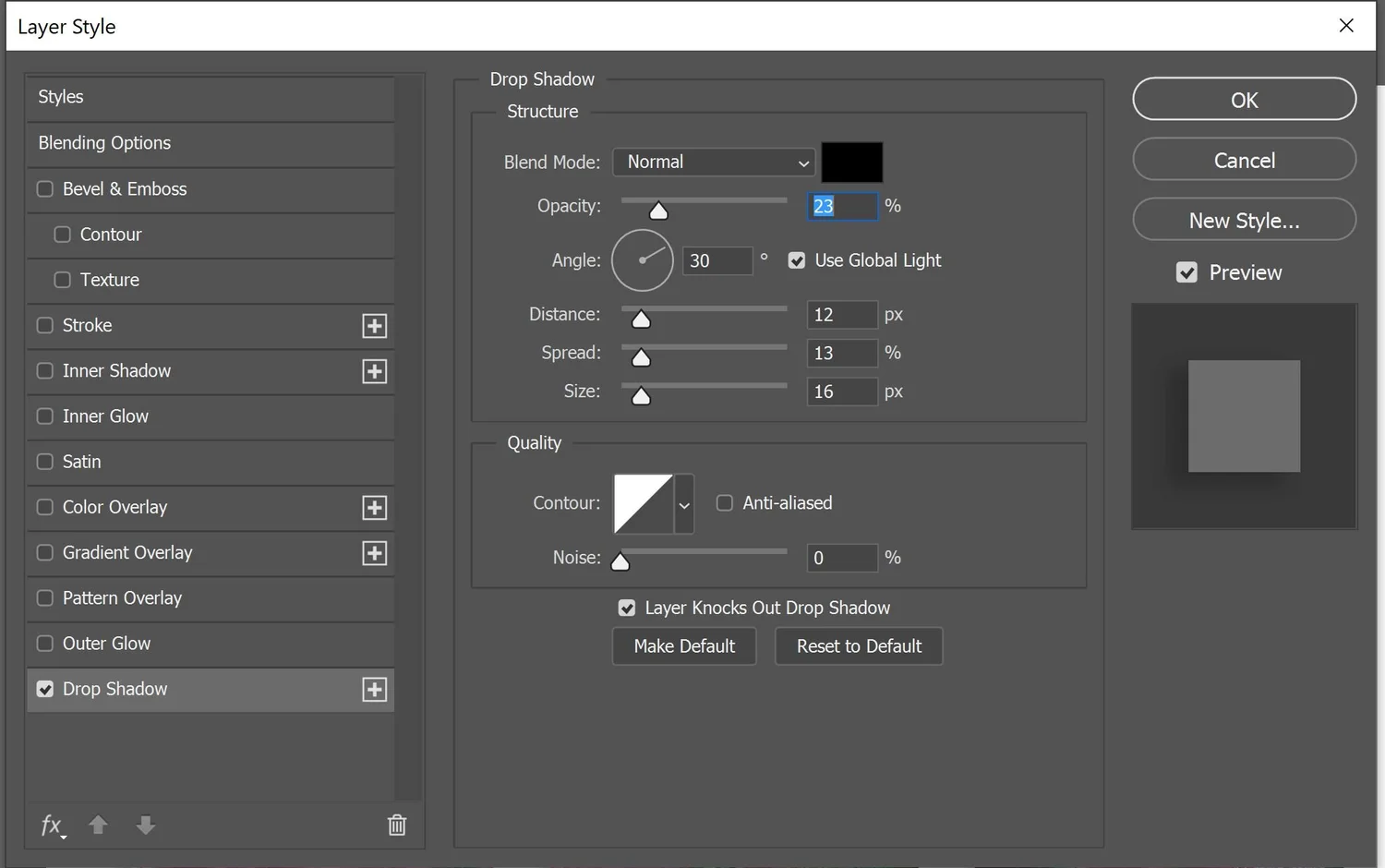Viewport: 1385px width, 868px height.
Task: Add another Gradient Overlay with plus icon
Action: (374, 553)
